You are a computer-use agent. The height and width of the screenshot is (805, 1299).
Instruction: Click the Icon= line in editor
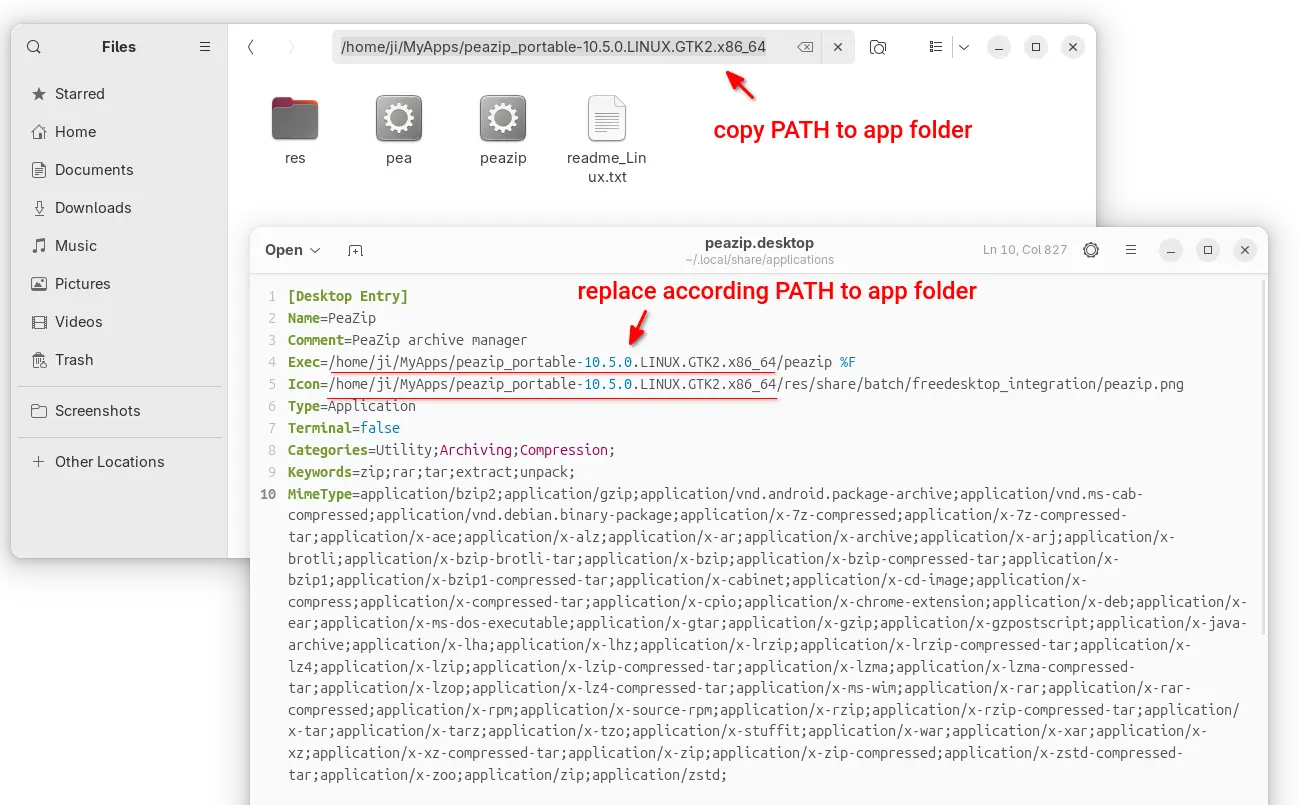point(736,384)
